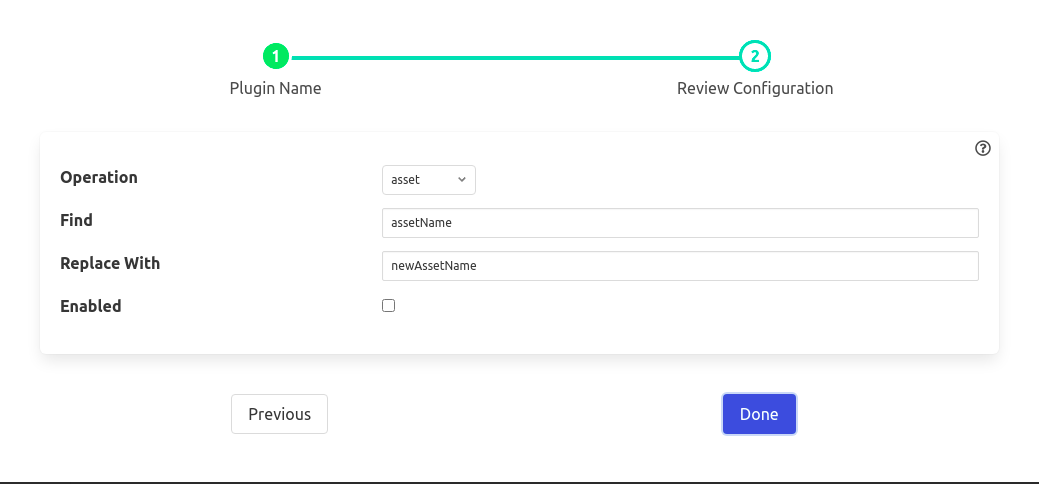The width and height of the screenshot is (1039, 484).
Task: Go to the Plugin Name step label
Action: [x=276, y=88]
